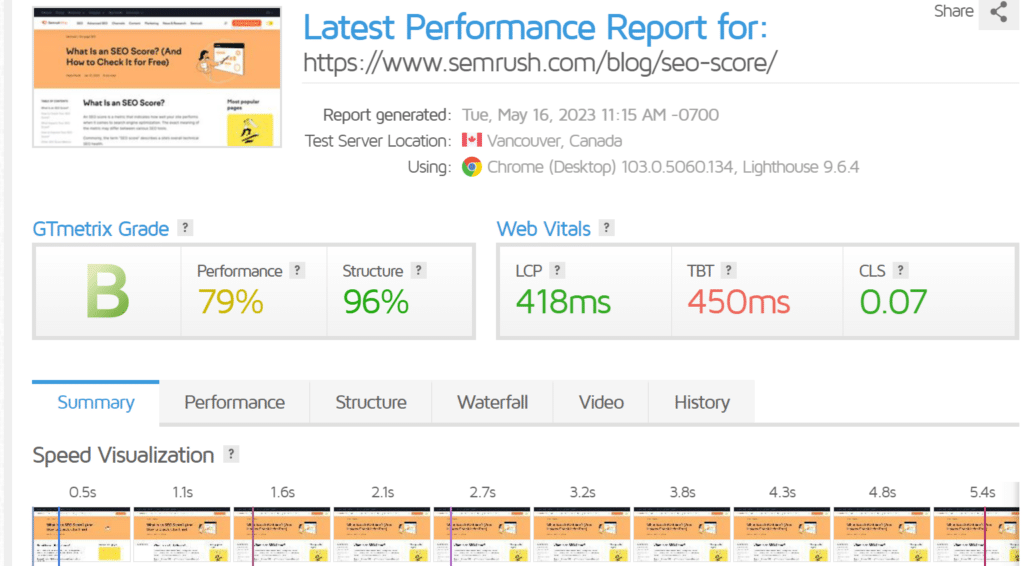Select the Summary tab

click(x=96, y=403)
